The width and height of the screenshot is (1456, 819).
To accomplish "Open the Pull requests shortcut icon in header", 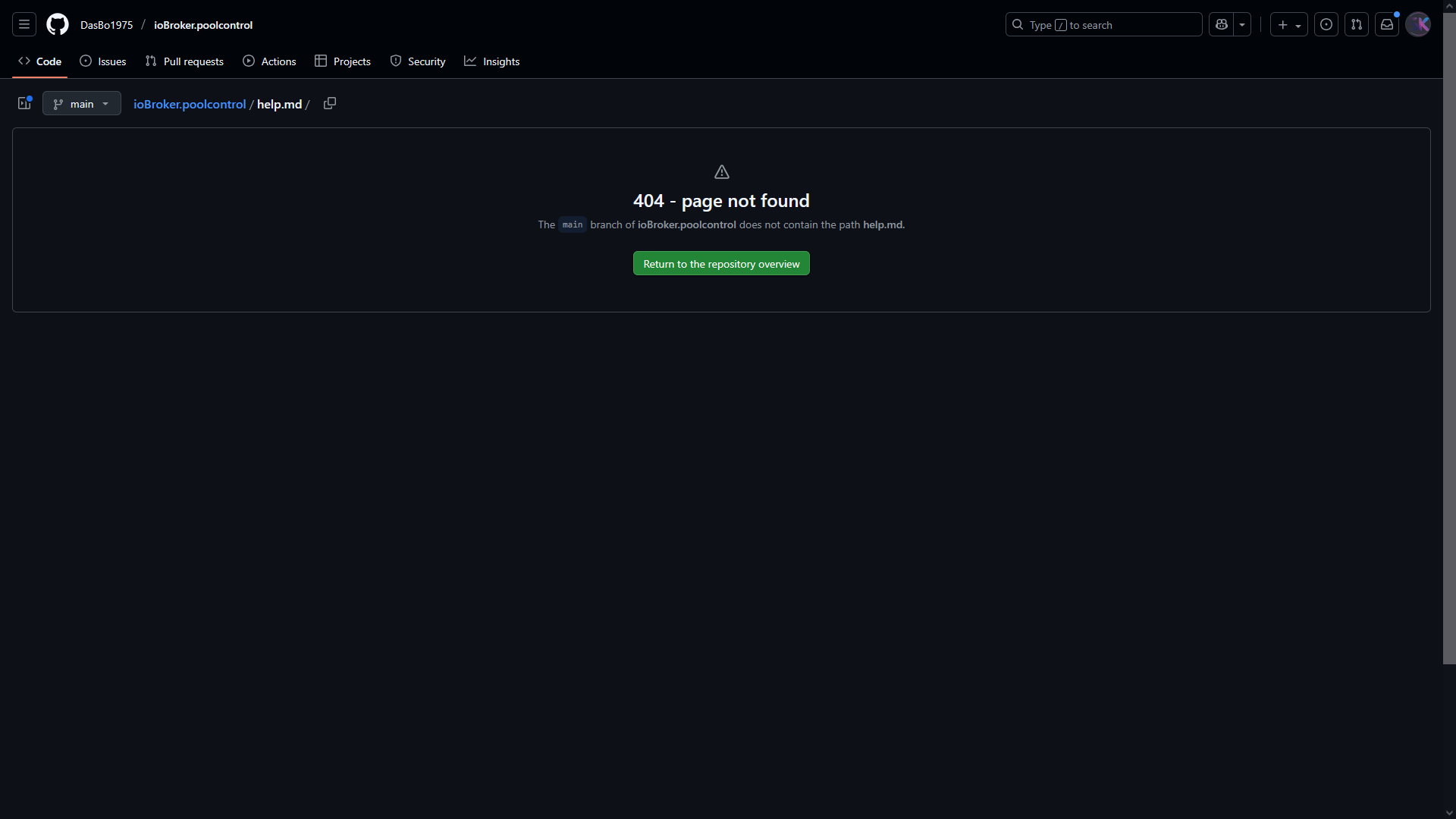I will point(1356,25).
